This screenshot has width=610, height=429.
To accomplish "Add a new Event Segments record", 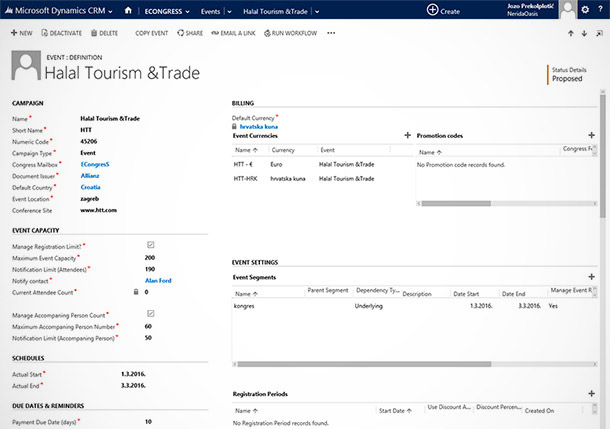I will tap(591, 277).
